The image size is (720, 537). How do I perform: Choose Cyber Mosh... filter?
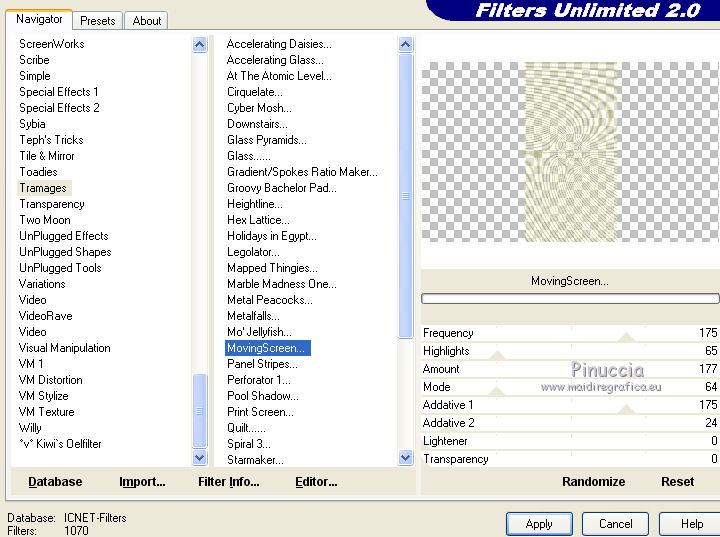coord(259,108)
